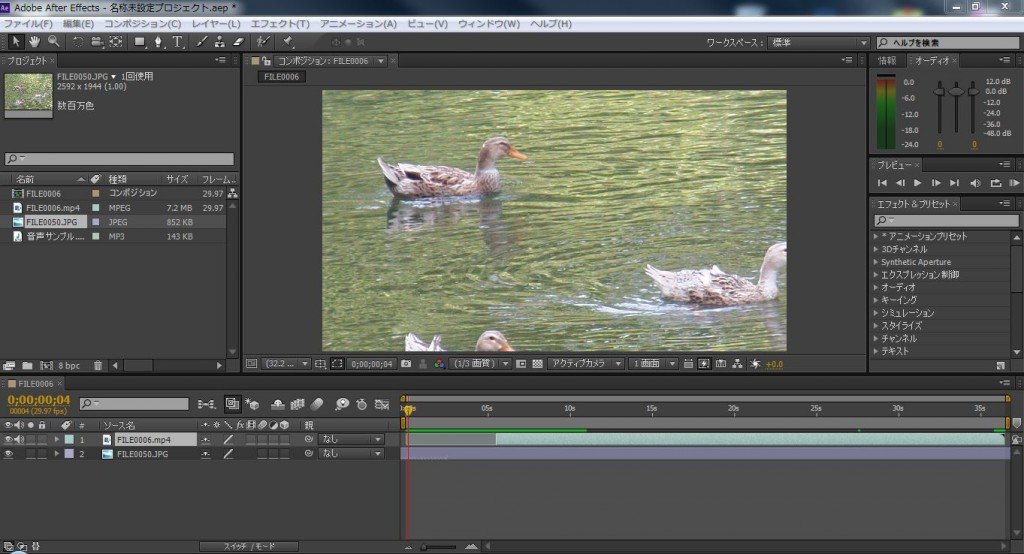Open the アクティブカメラ view dropdown
The height and width of the screenshot is (554, 1024).
[586, 364]
